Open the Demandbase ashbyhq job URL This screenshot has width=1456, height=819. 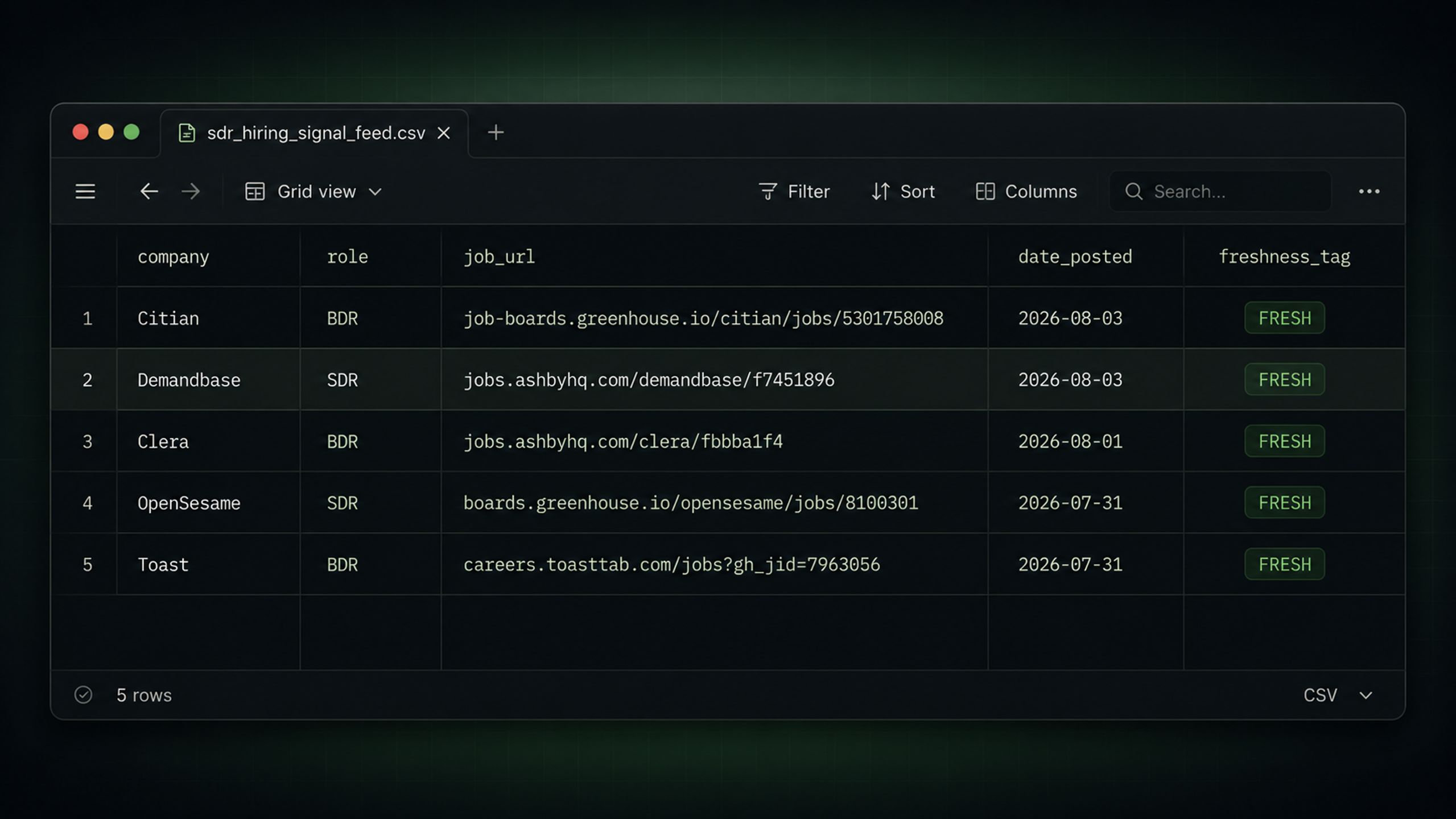[649, 379]
